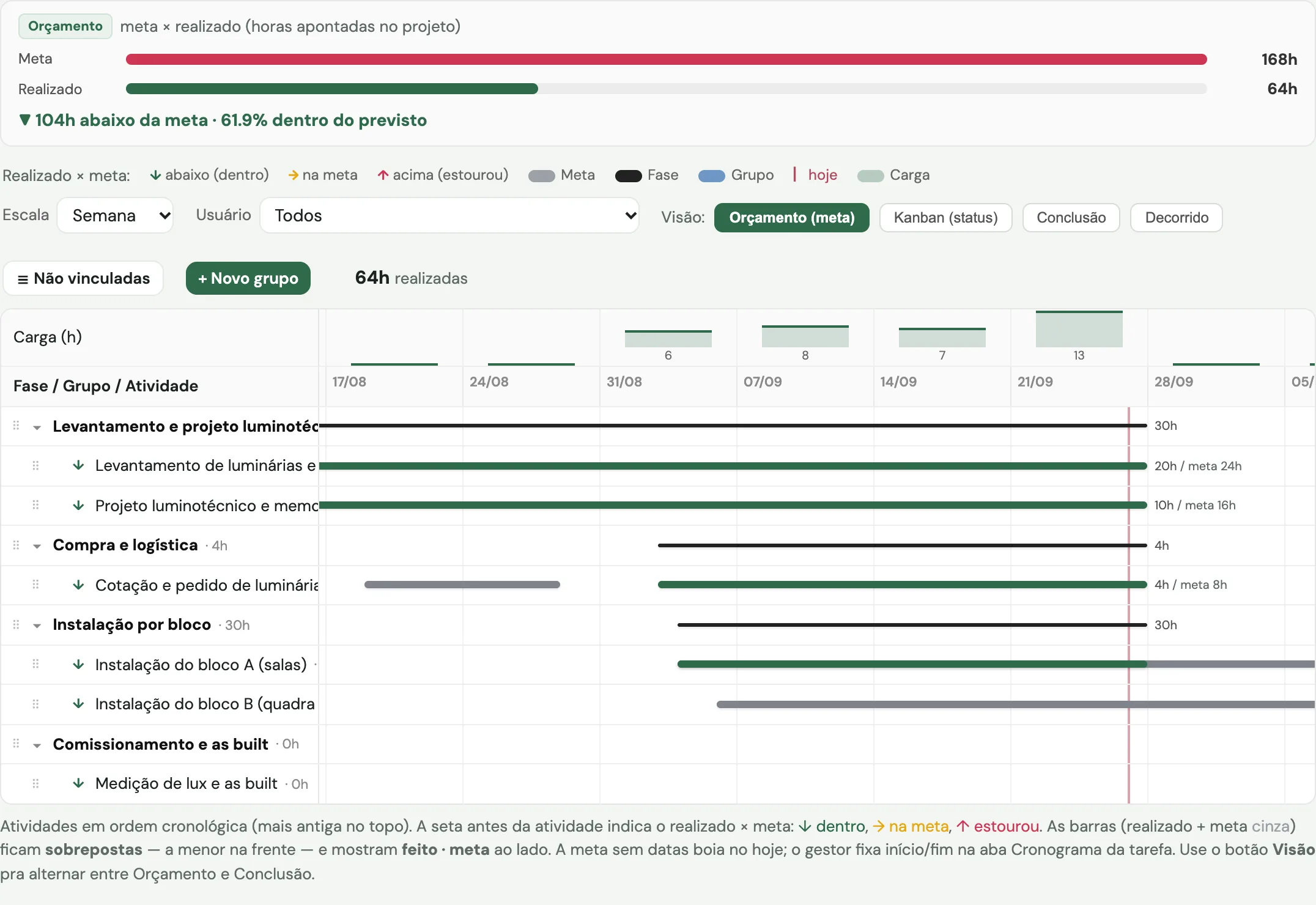The width and height of the screenshot is (1316, 905).
Task: Click down-arrow status icon on Levantamento de luminárias
Action: [78, 465]
